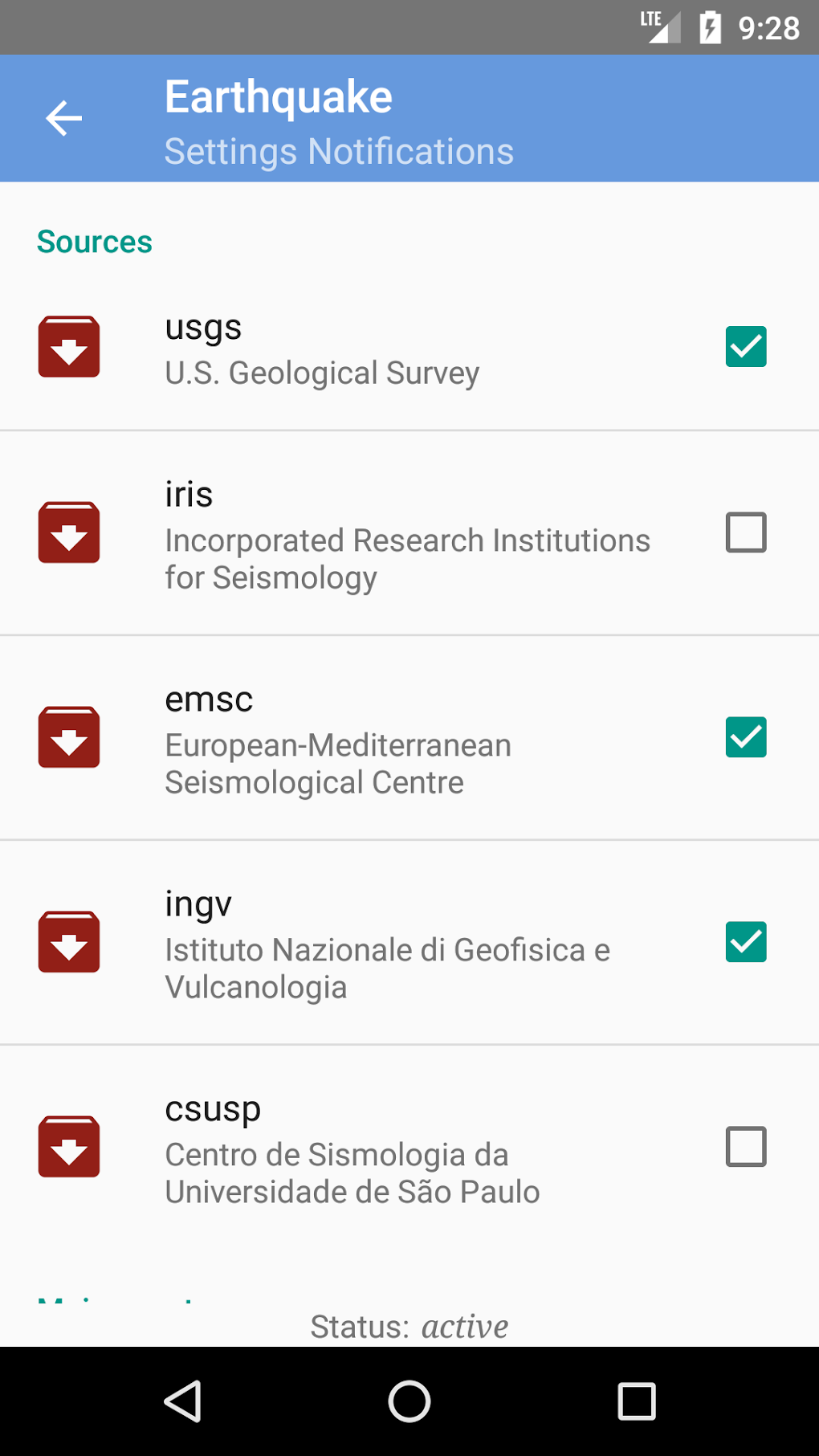The image size is (819, 1456).
Task: Open recent apps with square button
Action: [x=637, y=1401]
